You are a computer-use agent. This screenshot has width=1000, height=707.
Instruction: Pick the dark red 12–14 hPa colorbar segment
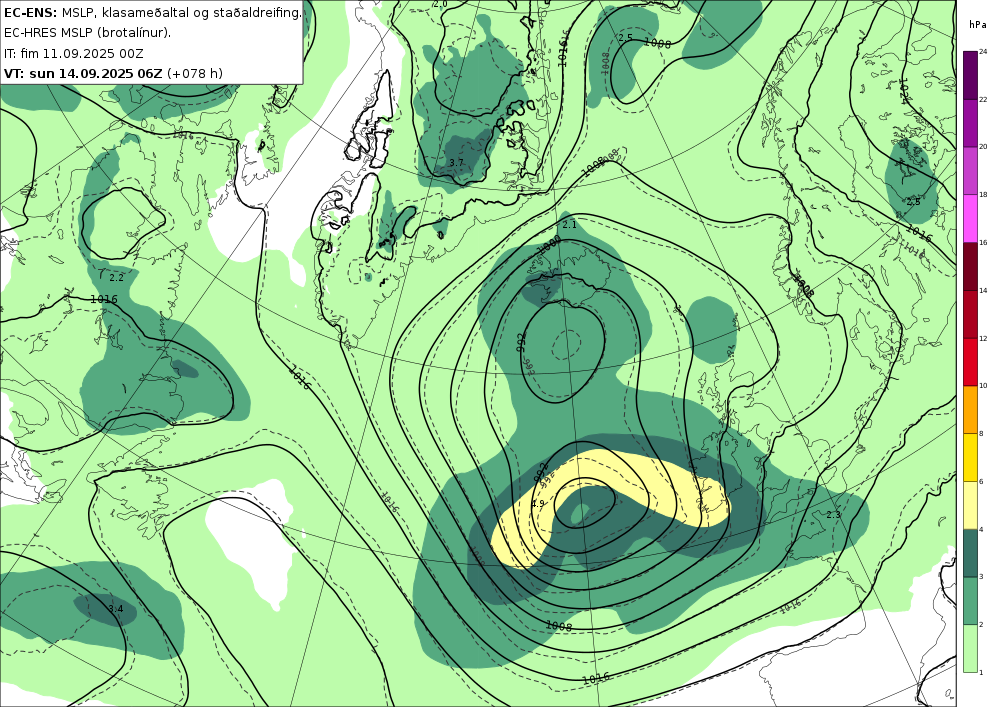970,314
